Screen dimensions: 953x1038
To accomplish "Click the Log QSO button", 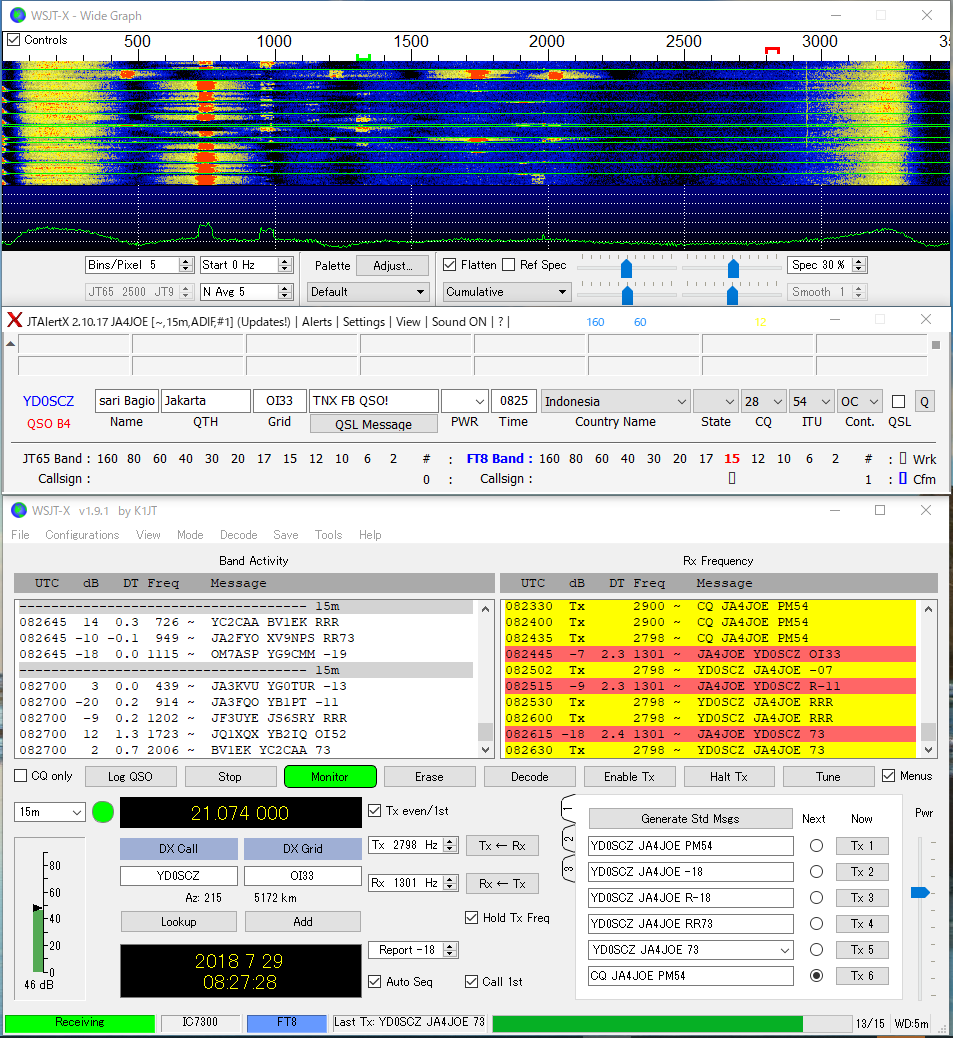I will pos(131,776).
